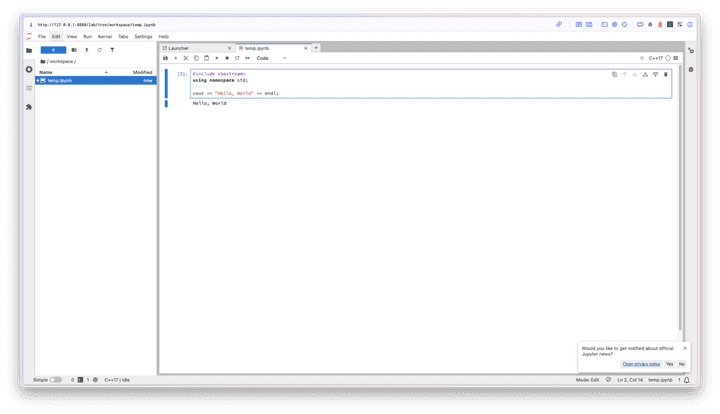
Task: Toggle the Simple mode switch in the status bar
Action: pos(56,380)
